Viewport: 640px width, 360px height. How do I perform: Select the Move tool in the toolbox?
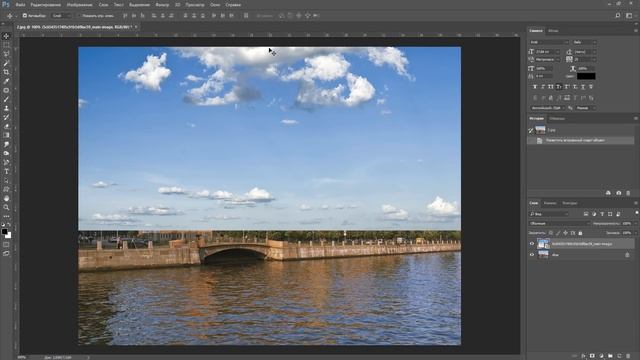coord(6,36)
